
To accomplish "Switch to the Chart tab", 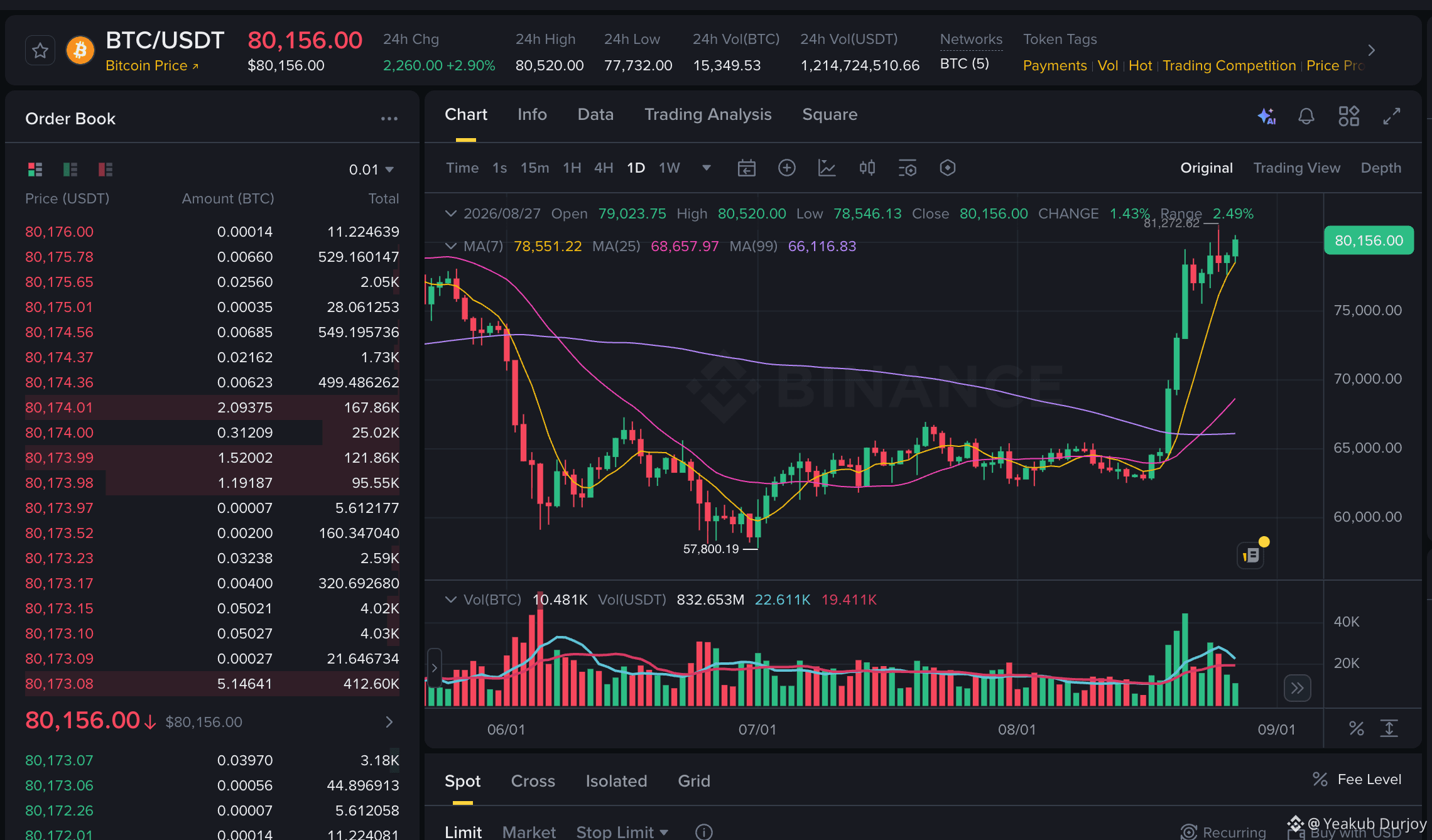I will click(x=466, y=115).
